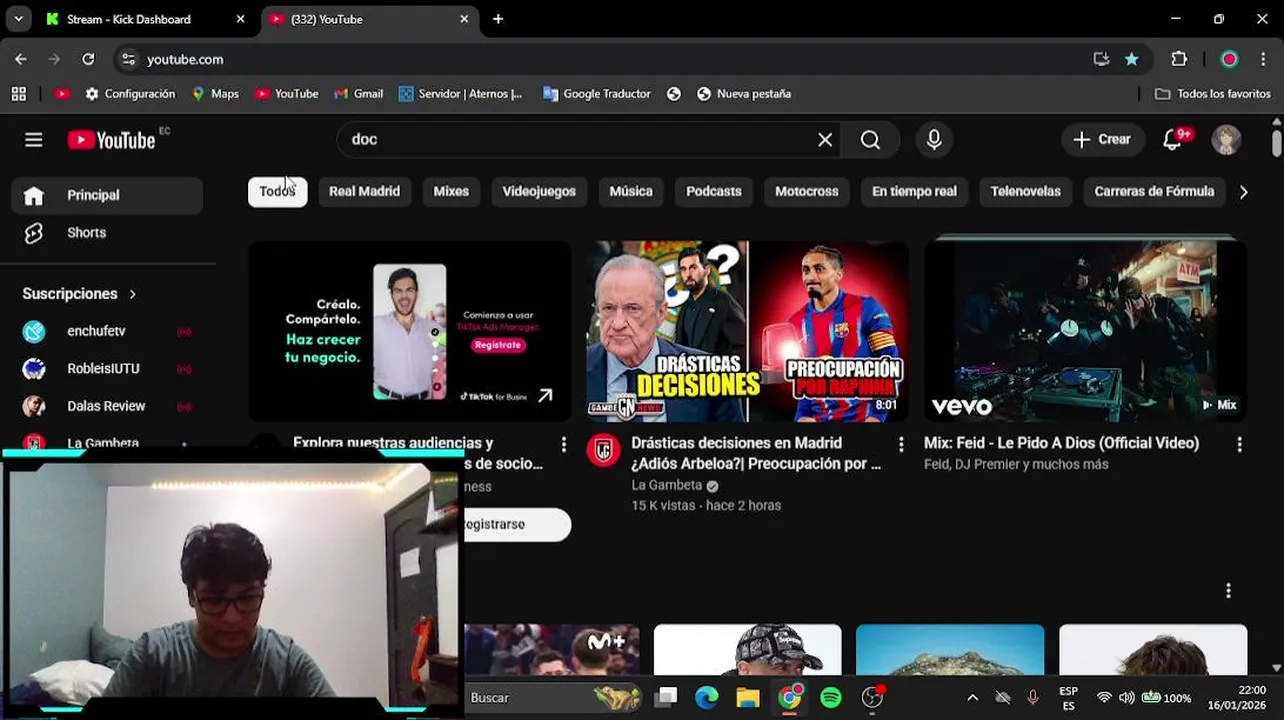1284x720 pixels.
Task: Open Spotify from the taskbar
Action: pos(831,697)
